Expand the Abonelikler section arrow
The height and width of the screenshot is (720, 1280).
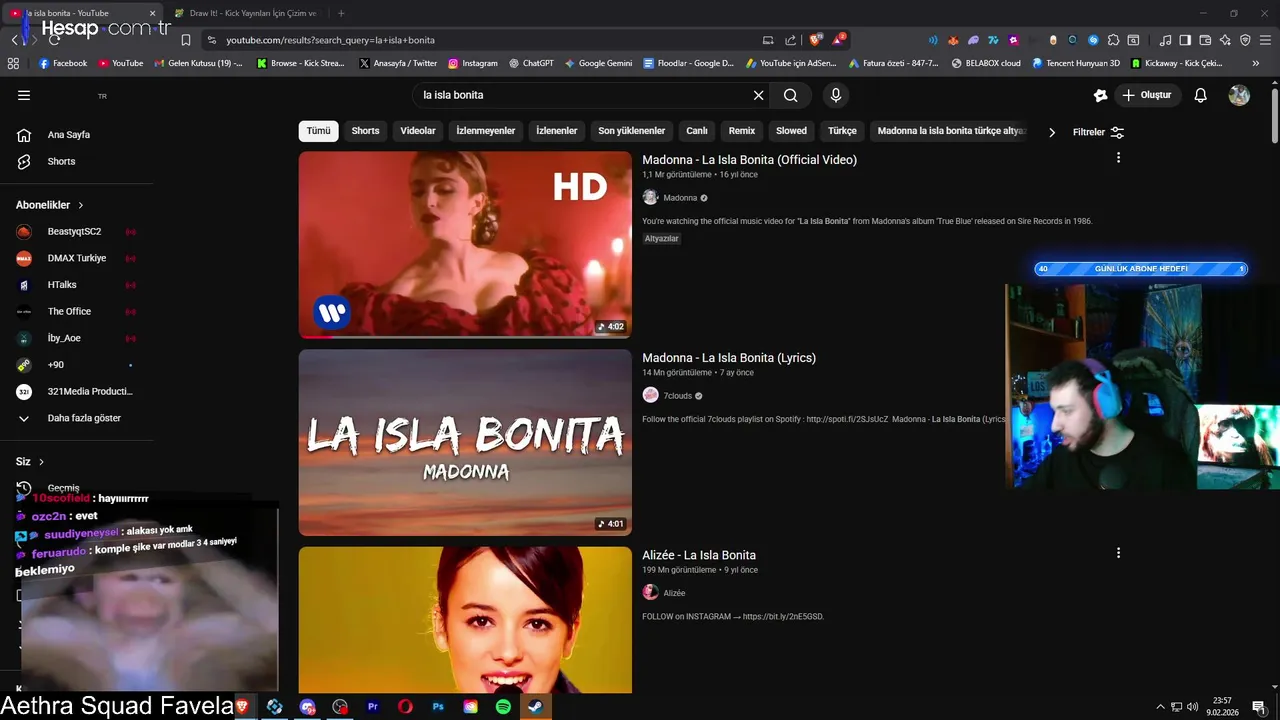coord(81,205)
